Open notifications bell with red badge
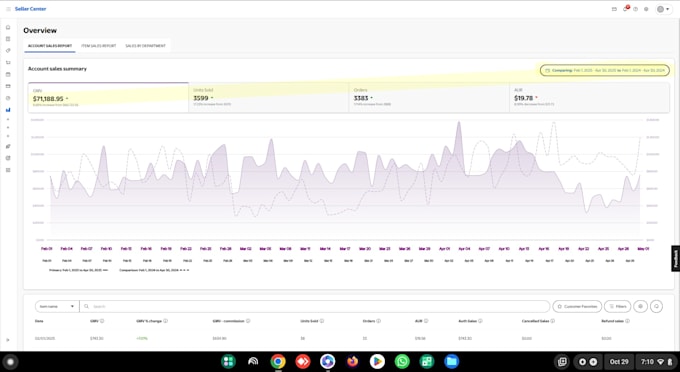Image resolution: width=680 pixels, height=372 pixels. (625, 9)
